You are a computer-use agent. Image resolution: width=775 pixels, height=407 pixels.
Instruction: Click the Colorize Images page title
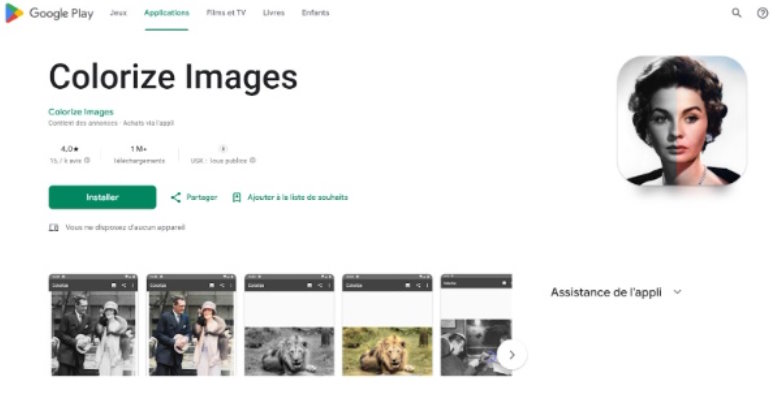pyautogui.click(x=173, y=77)
